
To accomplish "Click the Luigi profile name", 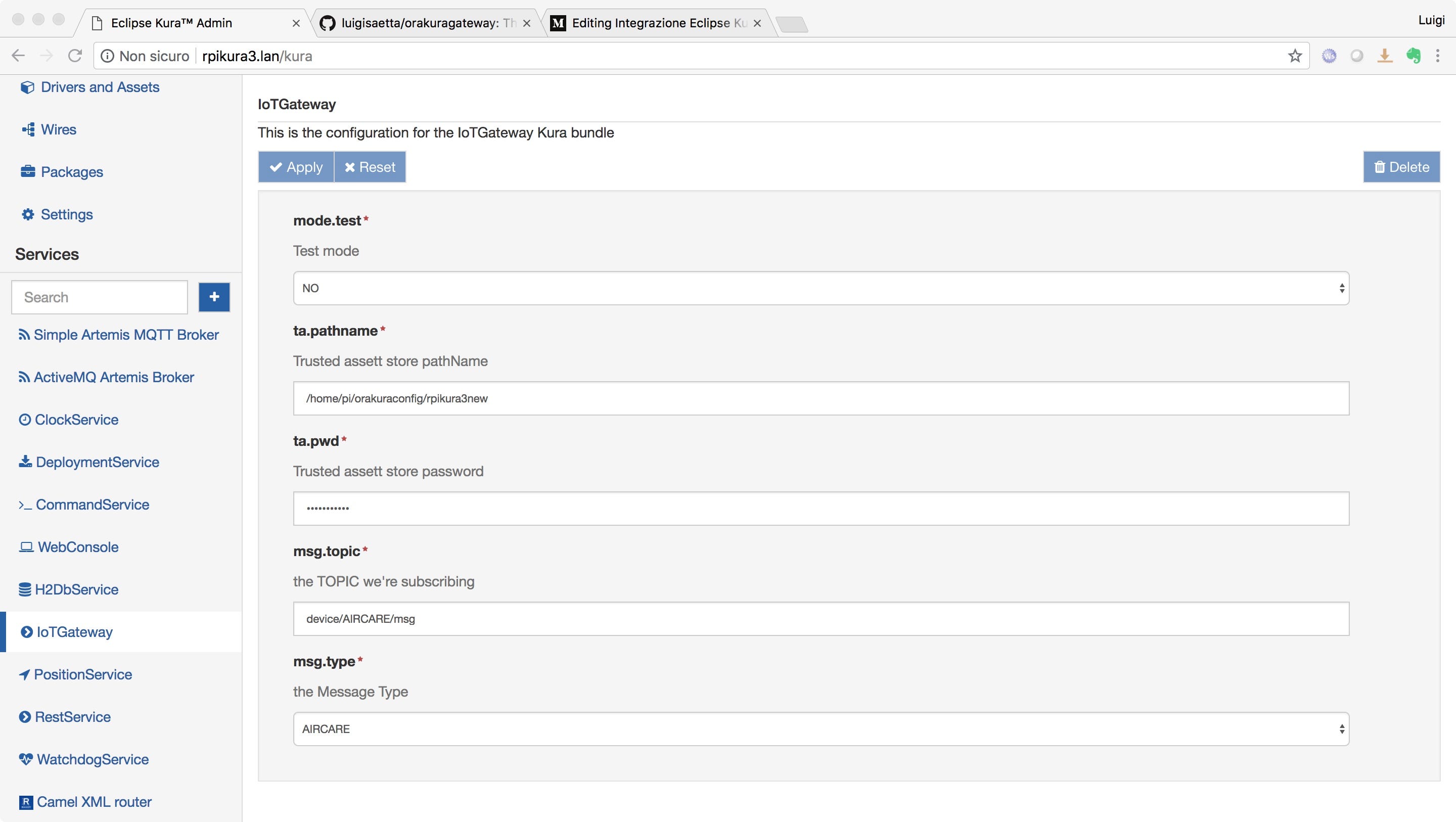I will click(1431, 20).
